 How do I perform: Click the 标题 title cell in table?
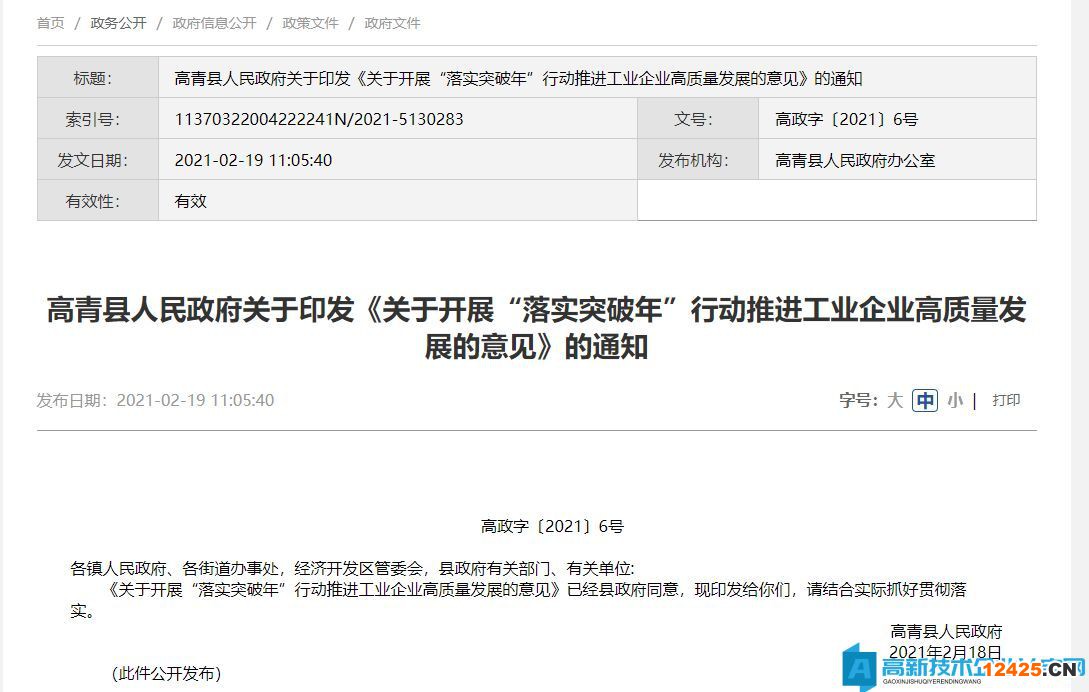97,75
